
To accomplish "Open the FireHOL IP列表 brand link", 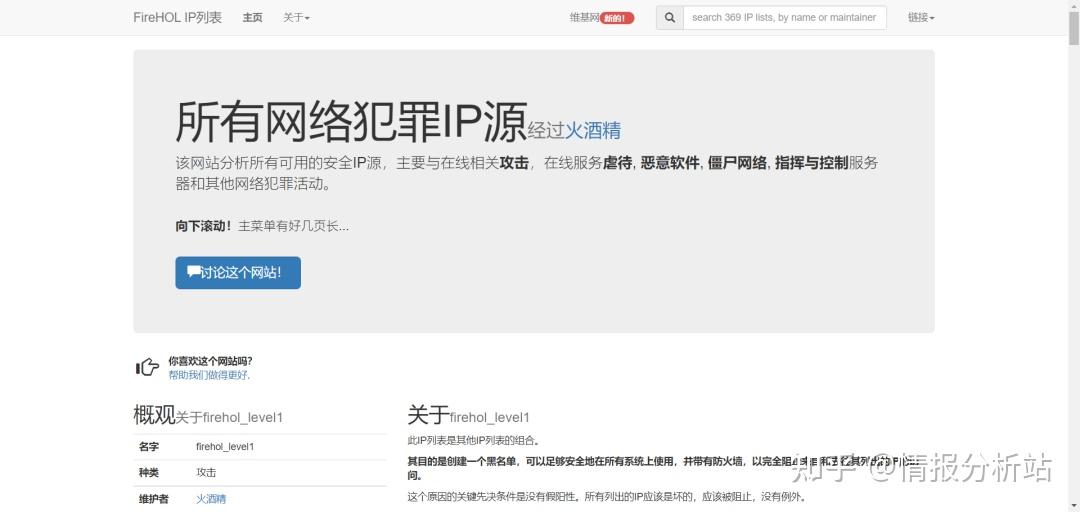I will coord(178,17).
